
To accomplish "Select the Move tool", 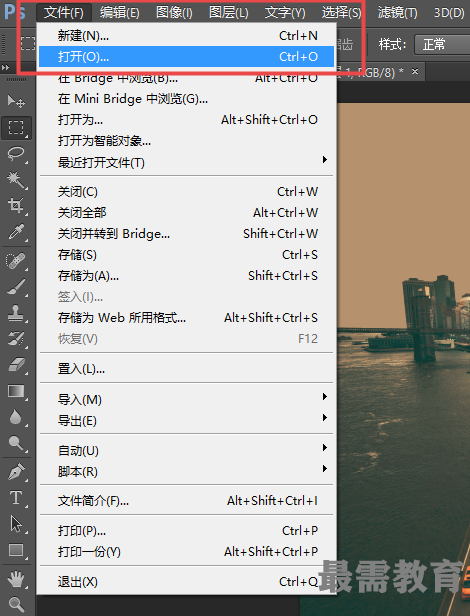I will click(x=16, y=101).
